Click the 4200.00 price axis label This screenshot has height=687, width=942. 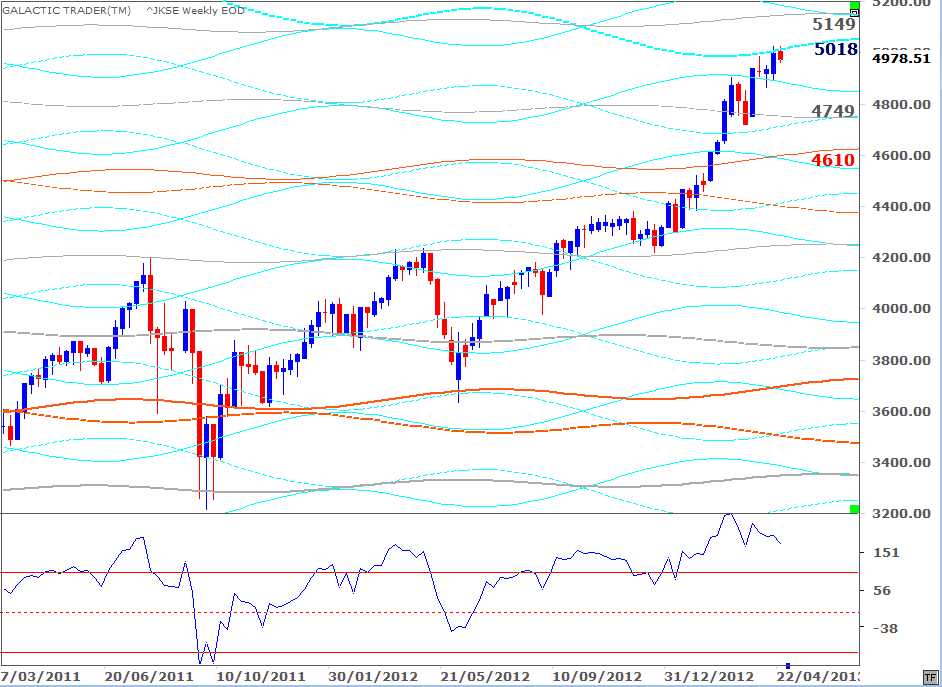(902, 258)
